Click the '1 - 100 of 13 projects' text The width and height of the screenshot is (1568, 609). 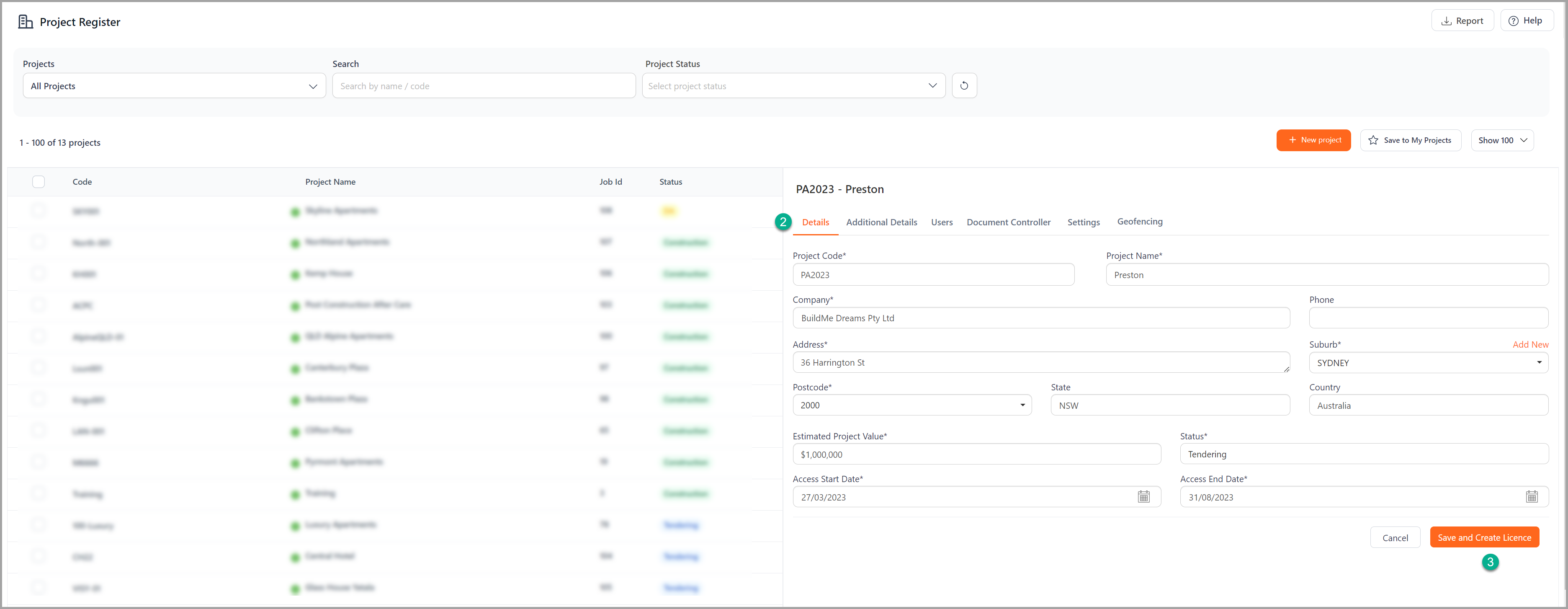coord(59,142)
